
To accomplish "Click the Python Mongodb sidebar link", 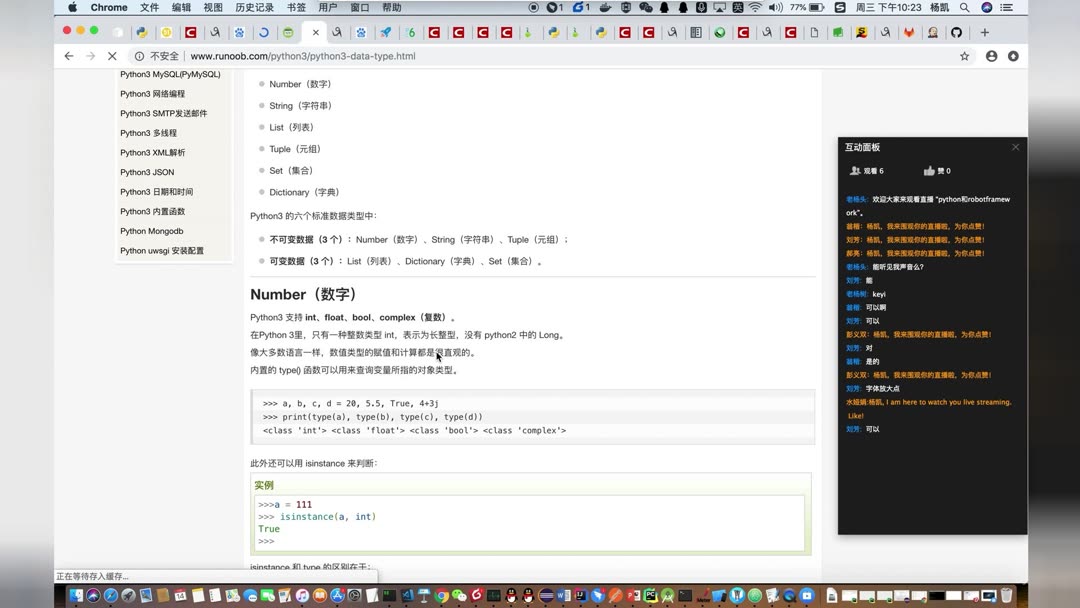I will [x=151, y=231].
